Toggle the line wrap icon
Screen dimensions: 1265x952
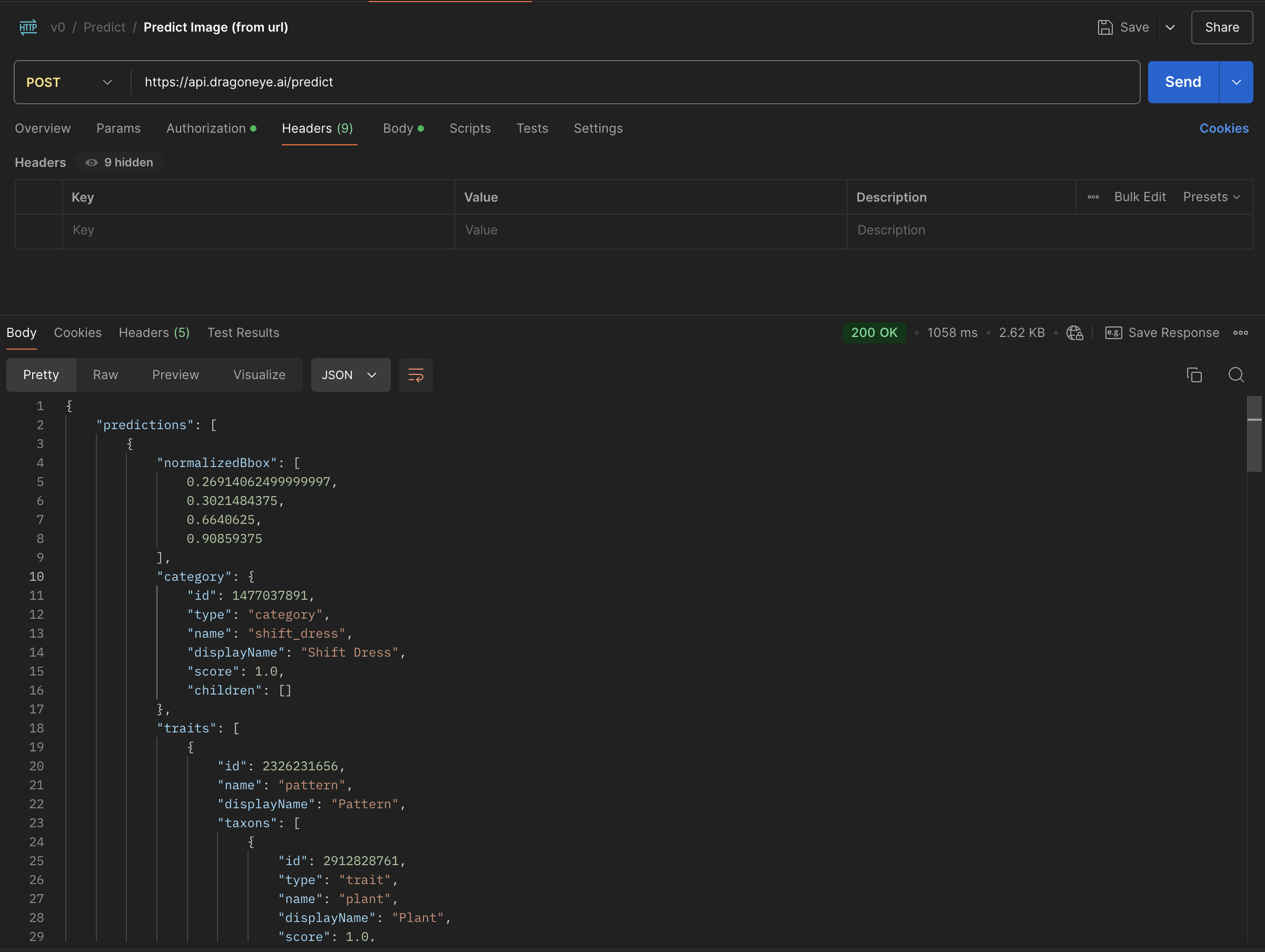tap(416, 375)
